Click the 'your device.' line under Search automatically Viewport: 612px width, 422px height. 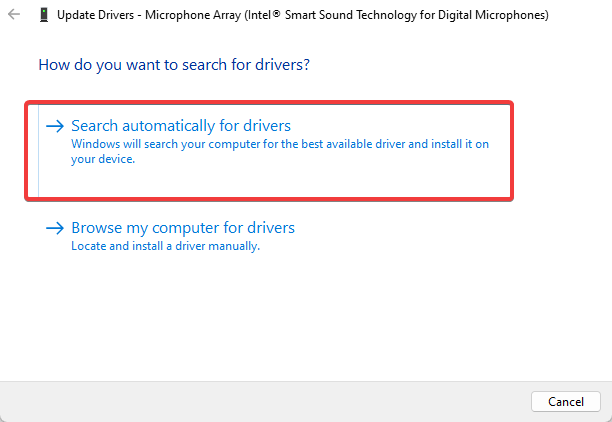coord(103,159)
